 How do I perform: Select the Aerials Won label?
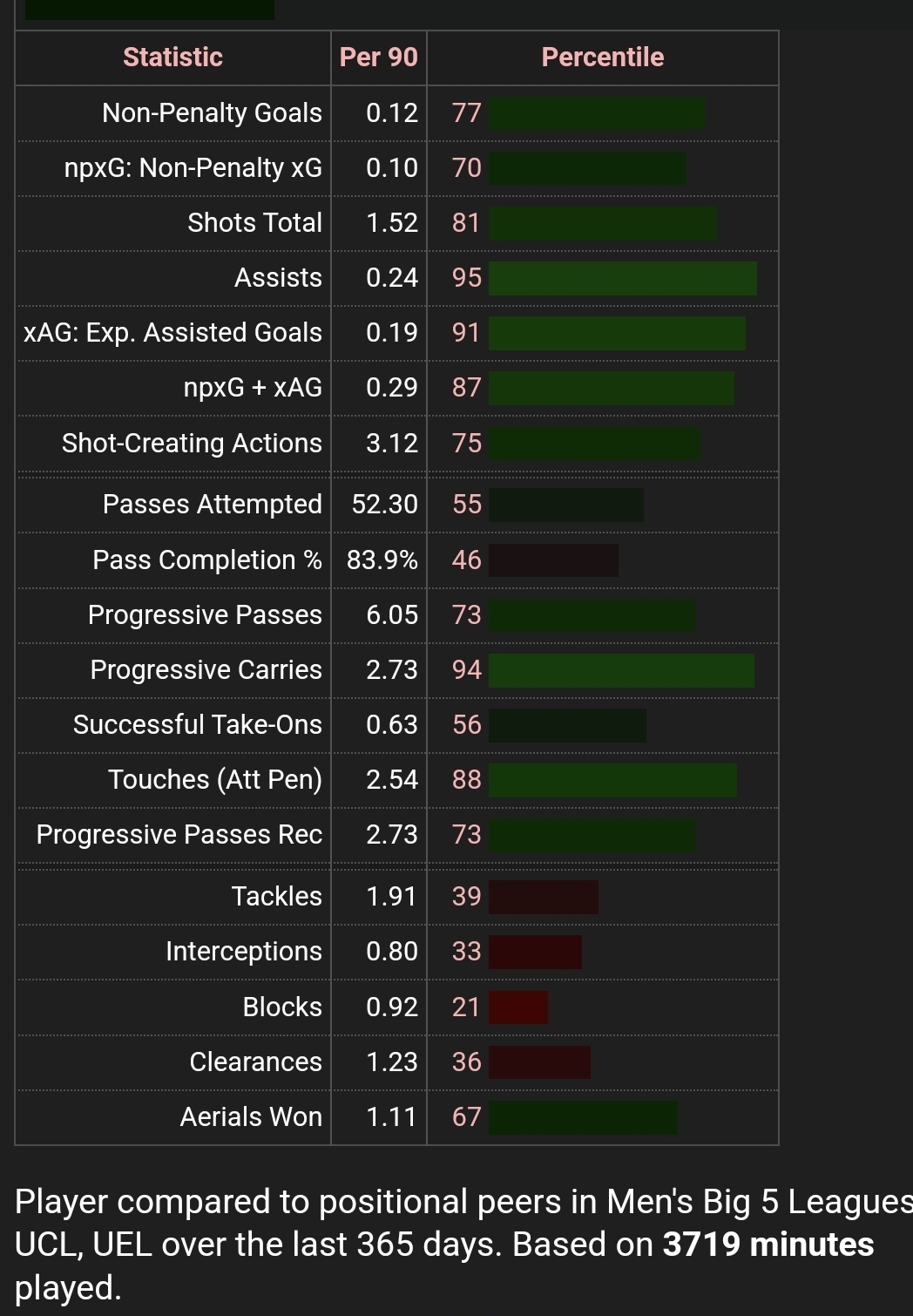250,1117
